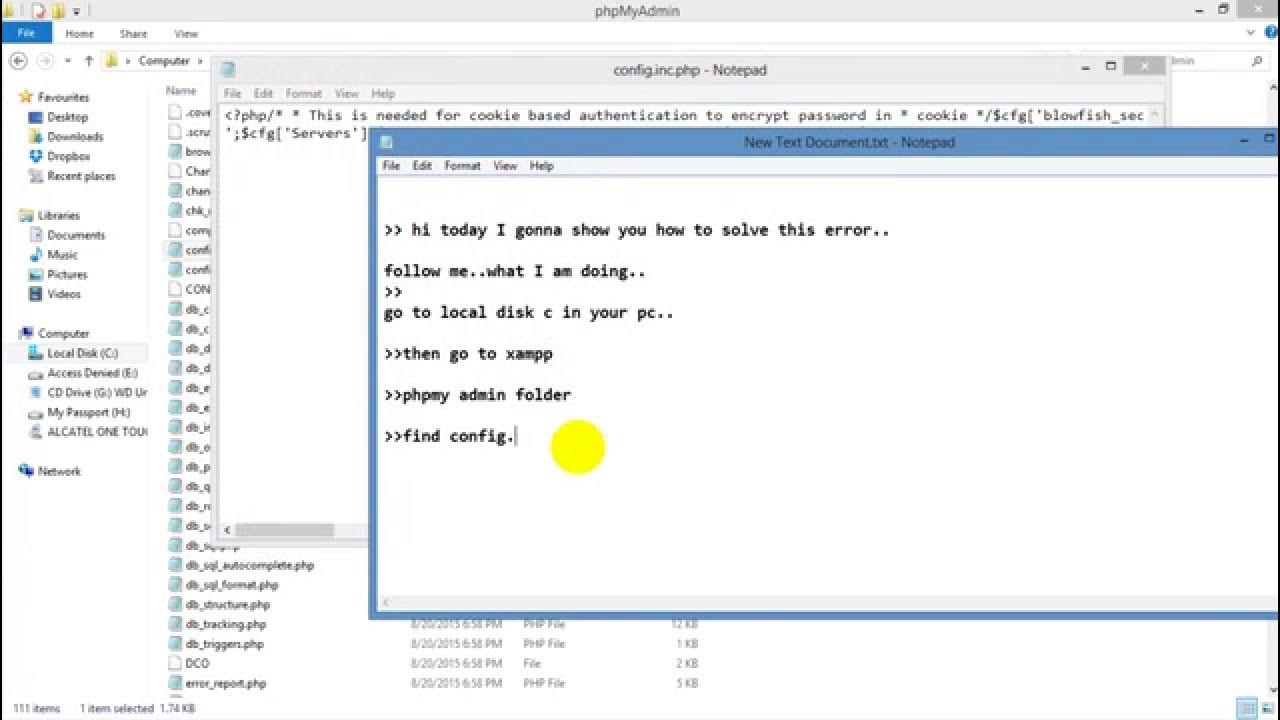Viewport: 1280px width, 720px height.
Task: Select file db_sql_autocomplete.php
Action: [250, 565]
